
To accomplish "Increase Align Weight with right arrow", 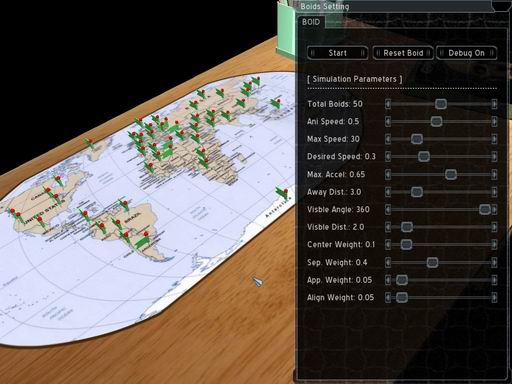I will point(494,297).
